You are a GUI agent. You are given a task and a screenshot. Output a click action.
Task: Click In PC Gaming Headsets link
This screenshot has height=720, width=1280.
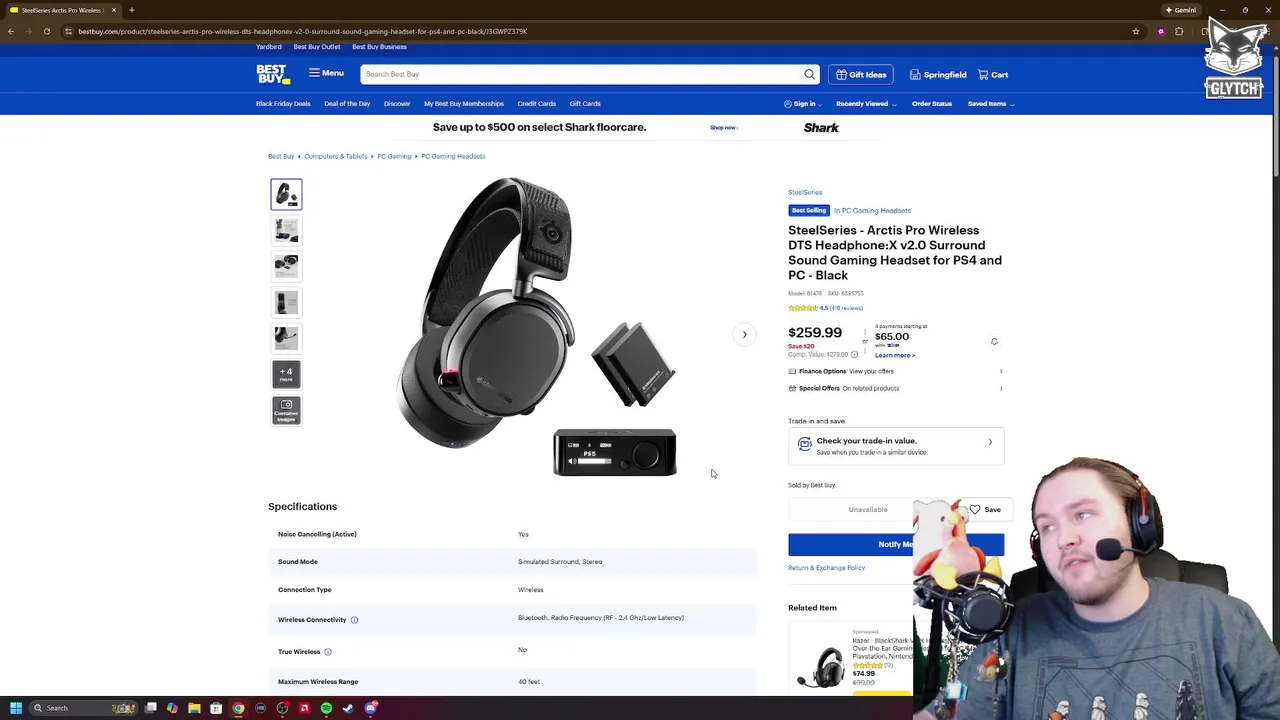(872, 211)
